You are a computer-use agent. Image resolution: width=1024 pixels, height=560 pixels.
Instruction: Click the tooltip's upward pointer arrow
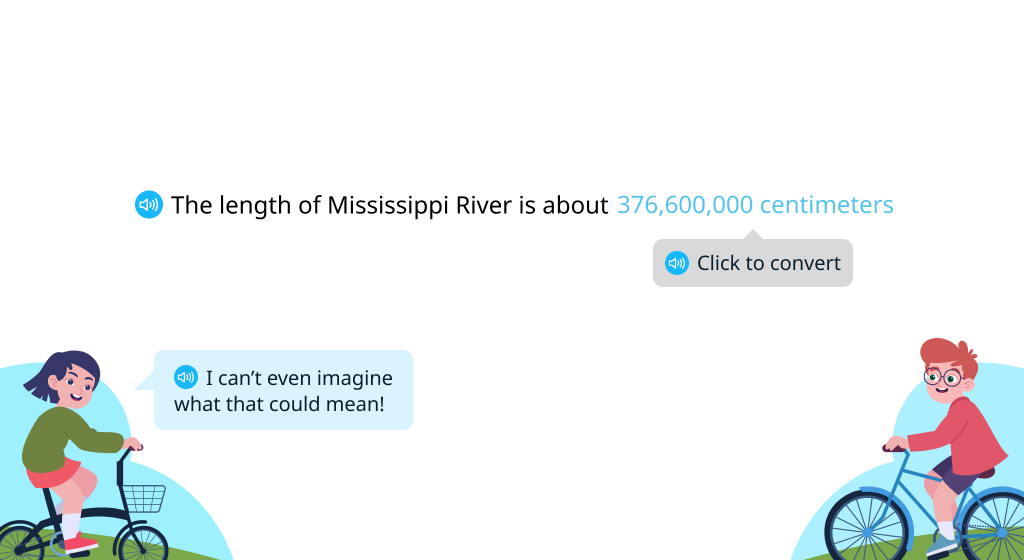(x=753, y=234)
